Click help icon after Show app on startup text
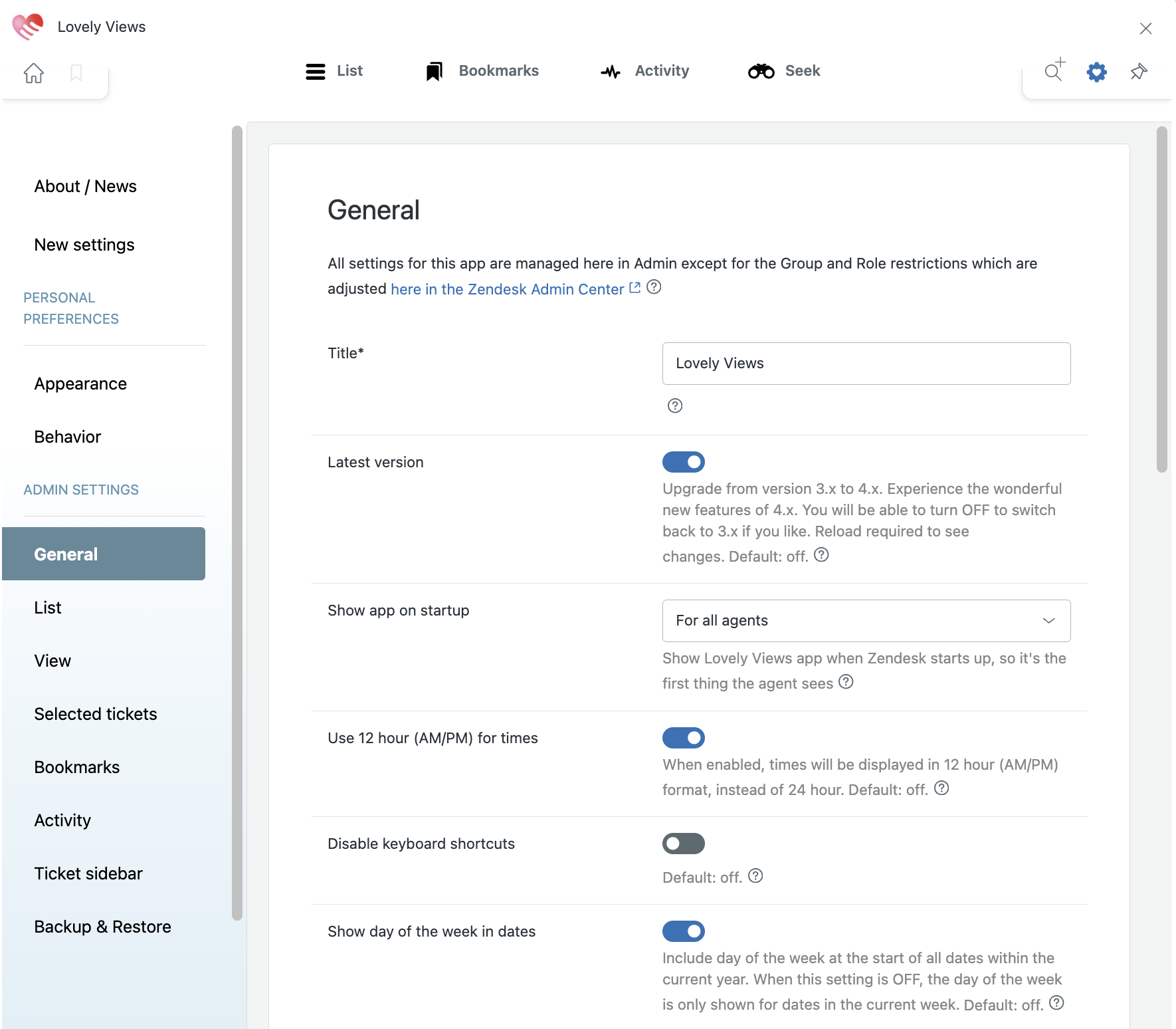Image resolution: width=1176 pixels, height=1029 pixels. point(846,681)
